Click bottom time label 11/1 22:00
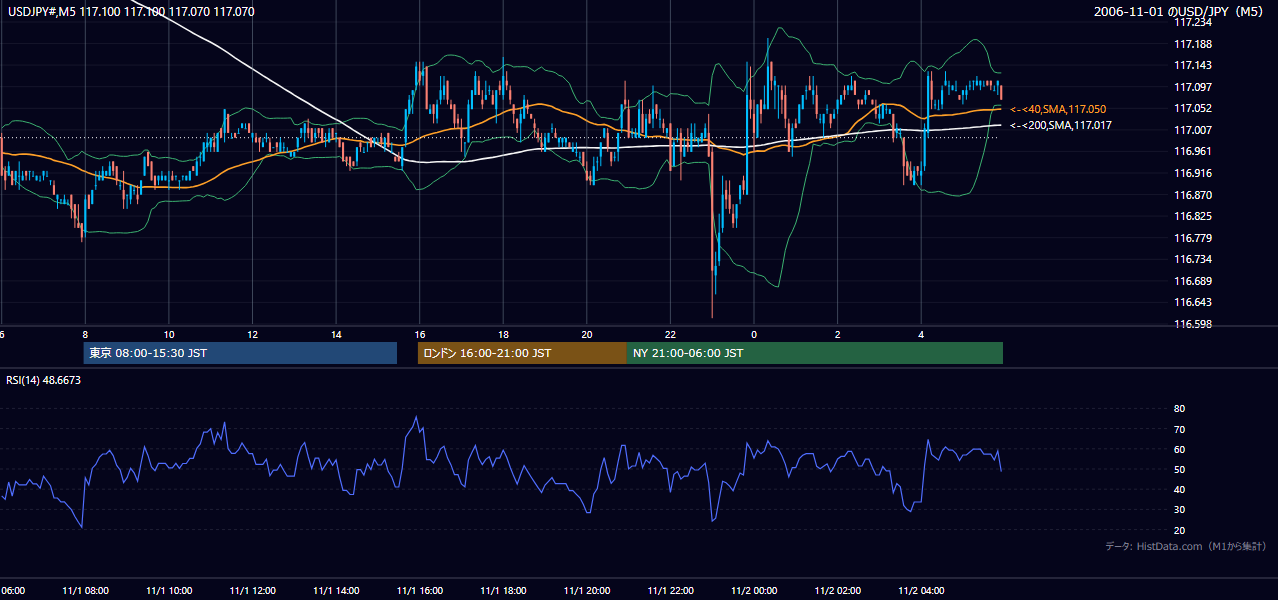 [670, 591]
